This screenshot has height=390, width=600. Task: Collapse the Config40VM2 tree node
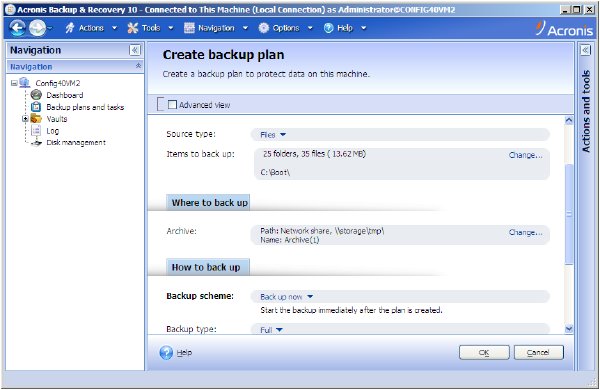pyautogui.click(x=14, y=83)
